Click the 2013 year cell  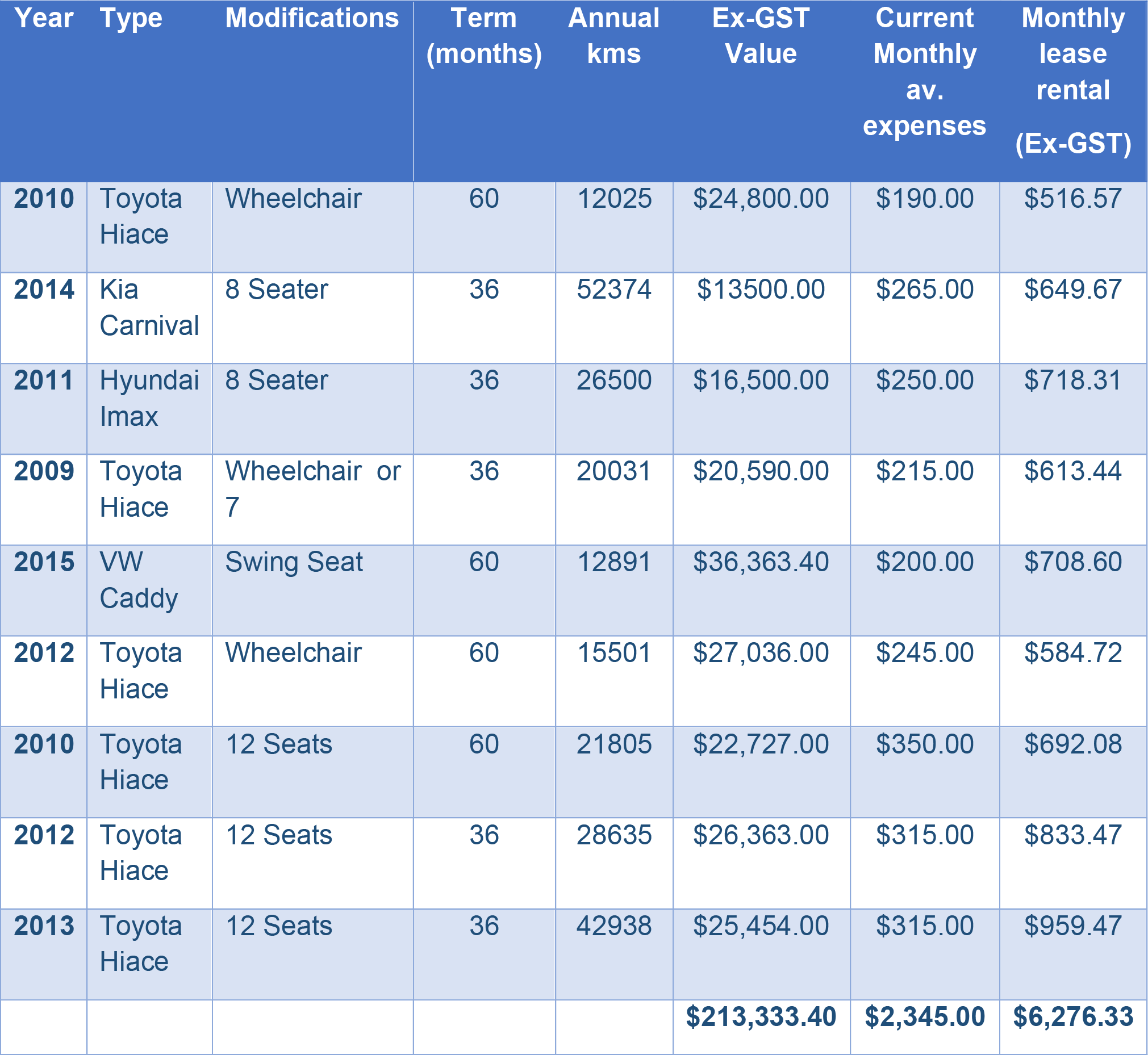pos(43,926)
